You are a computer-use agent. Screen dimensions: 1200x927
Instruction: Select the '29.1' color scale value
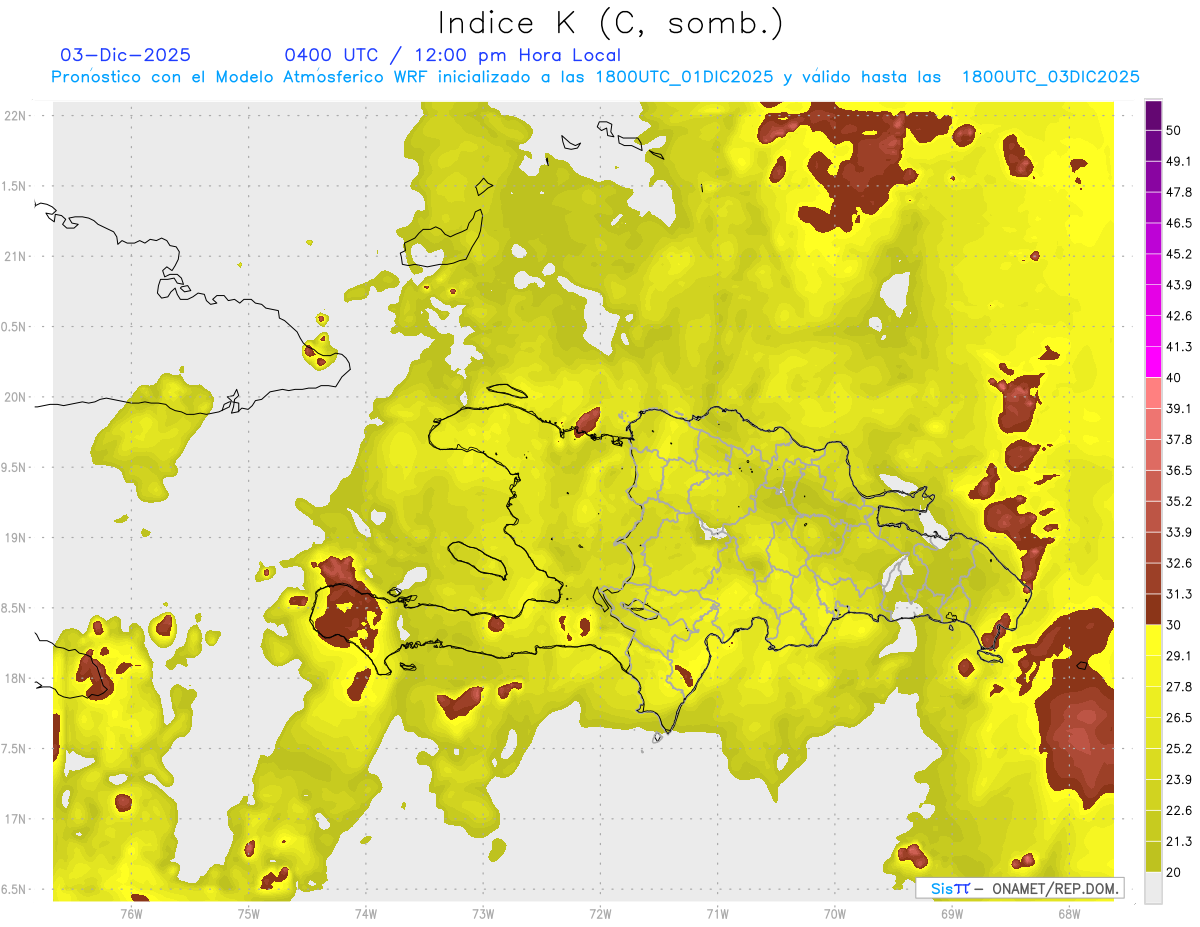tap(1179, 656)
